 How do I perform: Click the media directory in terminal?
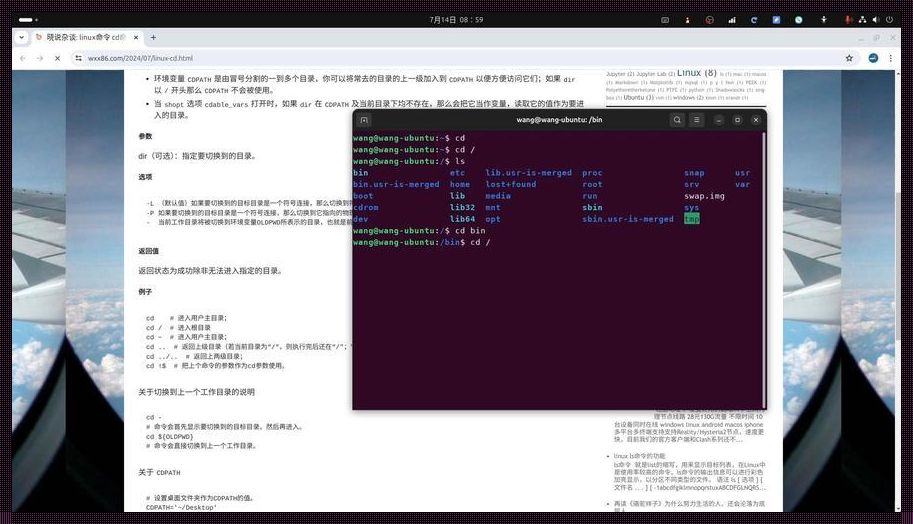[498, 196]
